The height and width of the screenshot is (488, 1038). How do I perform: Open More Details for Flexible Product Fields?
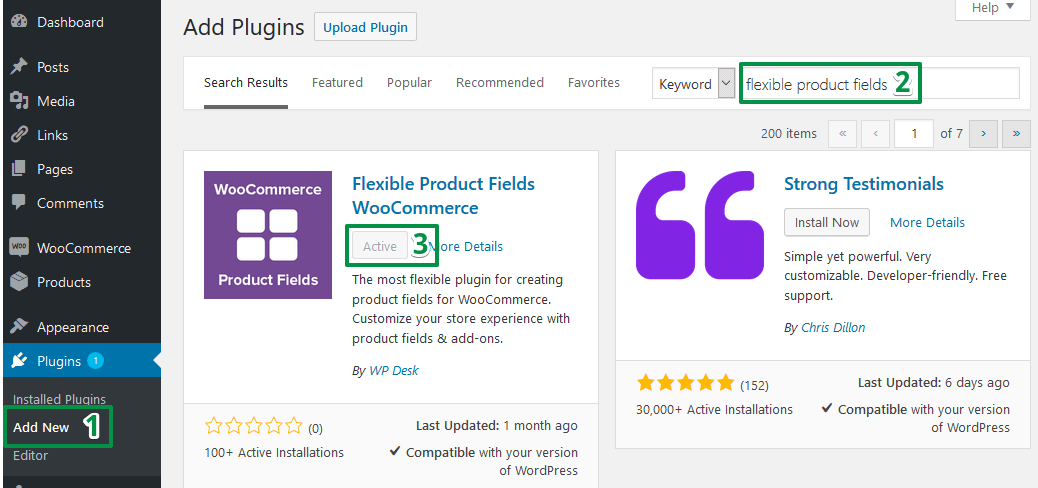pos(465,246)
